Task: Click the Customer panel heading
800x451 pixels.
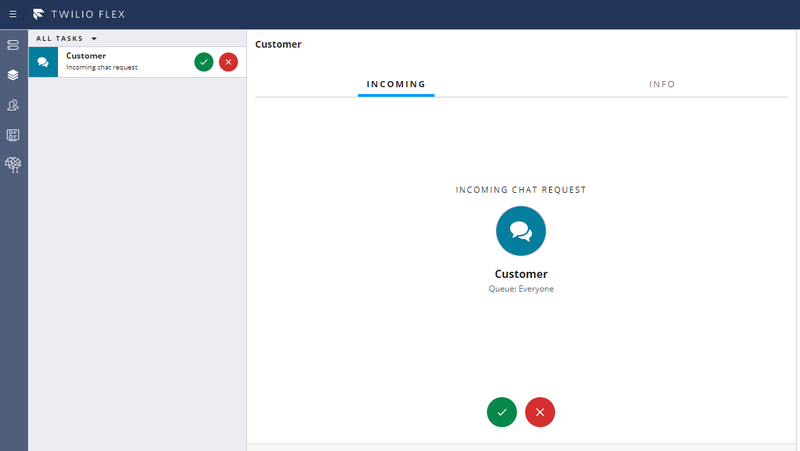Action: 278,44
